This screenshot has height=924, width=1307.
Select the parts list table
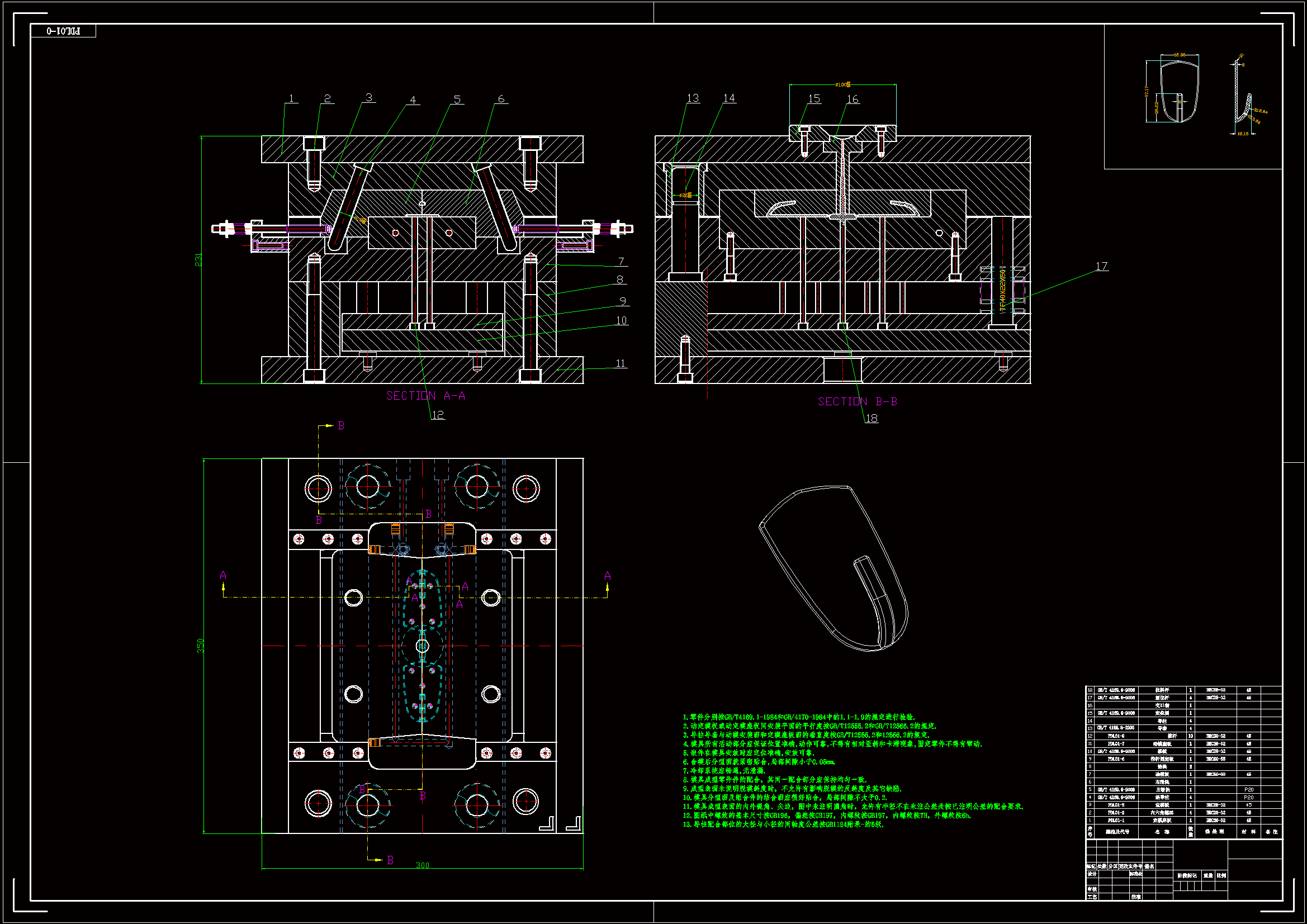pyautogui.click(x=1183, y=762)
